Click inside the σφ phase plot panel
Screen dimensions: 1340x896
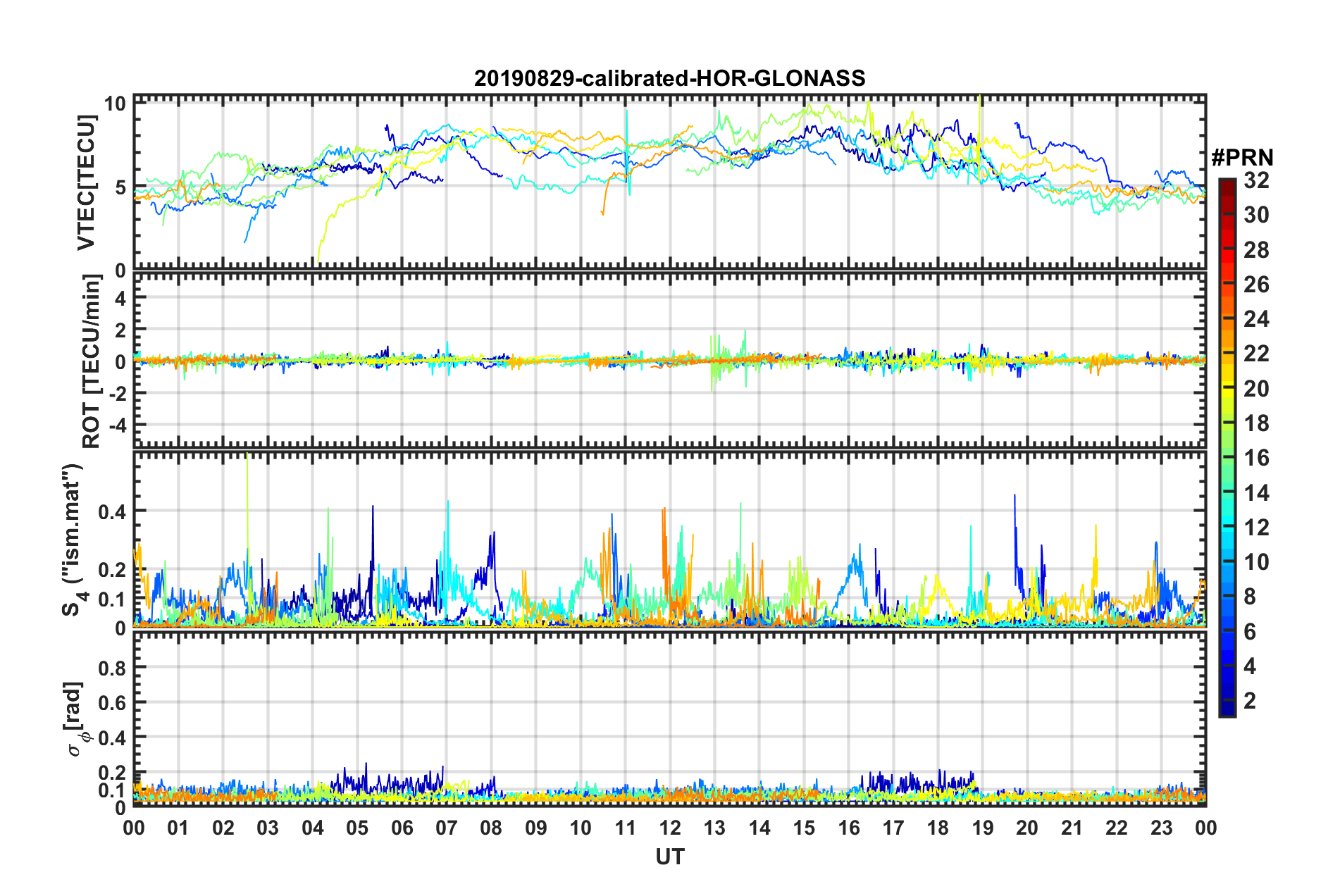[x=670, y=718]
